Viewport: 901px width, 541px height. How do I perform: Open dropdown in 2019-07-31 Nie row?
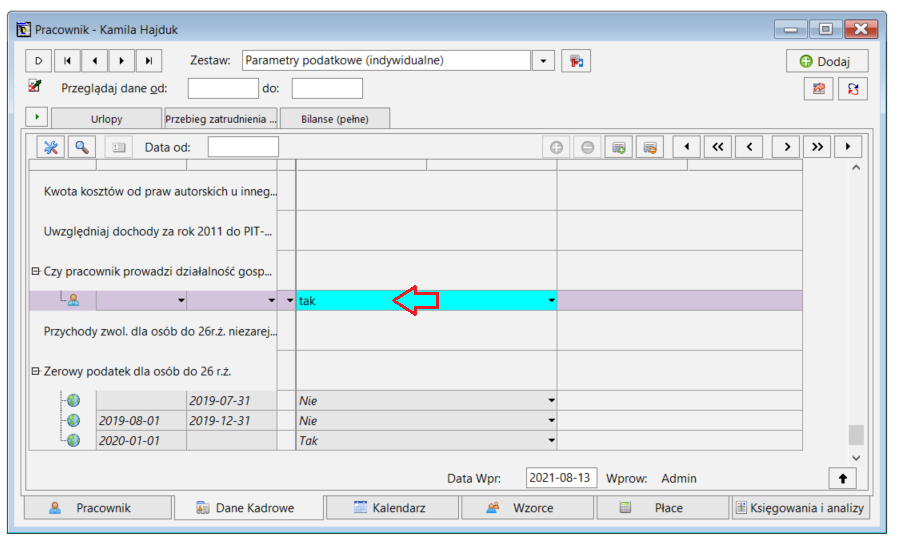pyautogui.click(x=551, y=401)
